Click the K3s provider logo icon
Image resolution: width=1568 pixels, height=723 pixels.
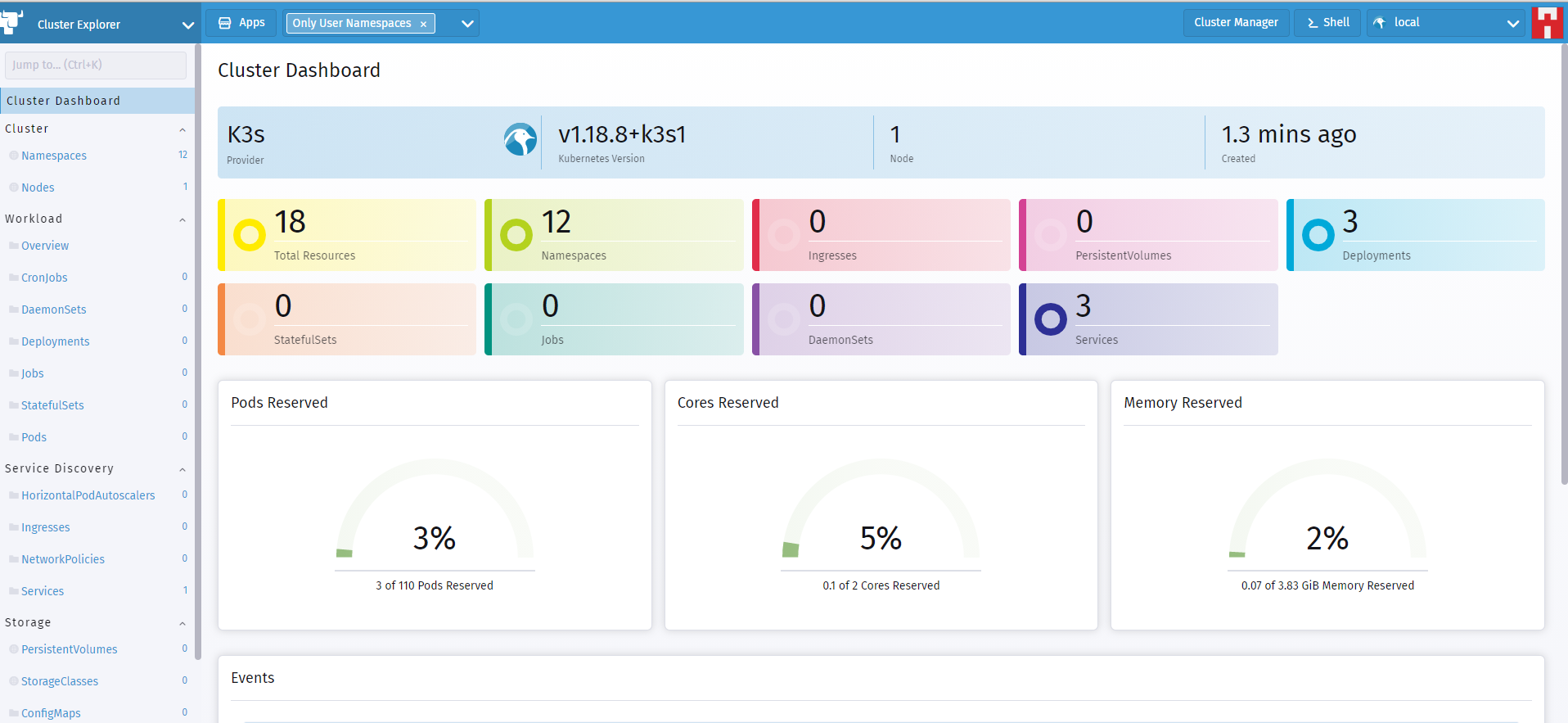(520, 140)
